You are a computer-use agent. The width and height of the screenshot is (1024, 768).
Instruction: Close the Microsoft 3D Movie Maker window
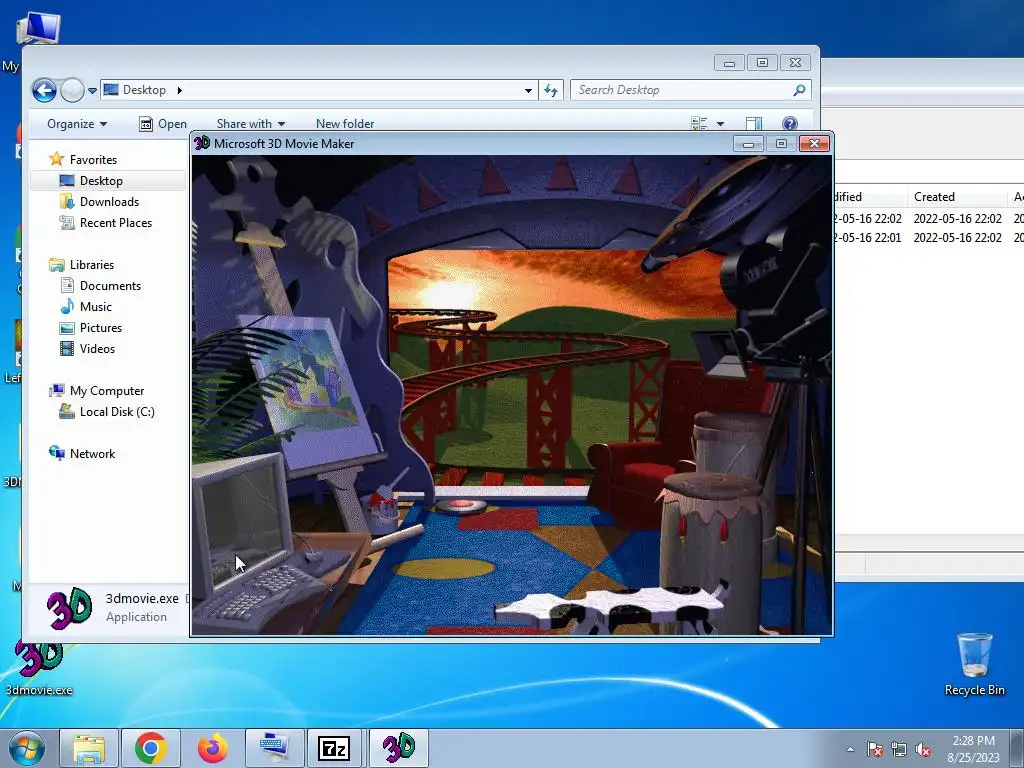point(814,143)
